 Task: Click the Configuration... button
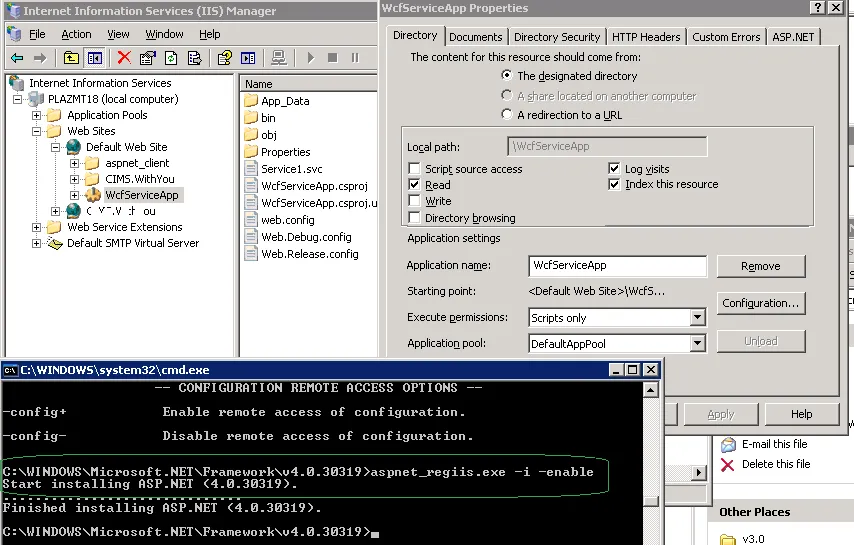761,303
